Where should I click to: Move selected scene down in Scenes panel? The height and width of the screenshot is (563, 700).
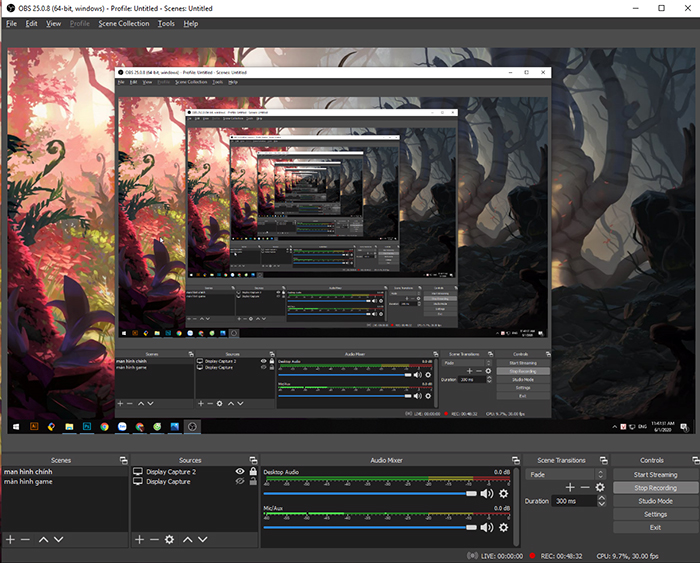pos(58,539)
